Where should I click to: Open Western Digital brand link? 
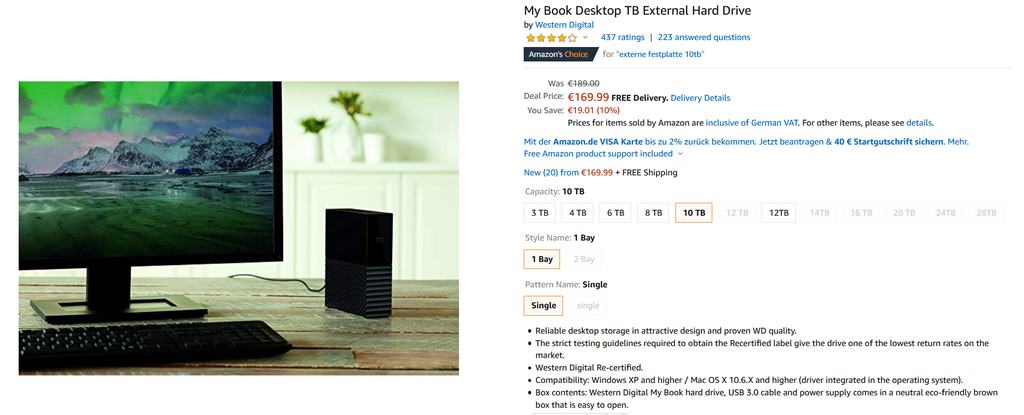[x=564, y=25]
